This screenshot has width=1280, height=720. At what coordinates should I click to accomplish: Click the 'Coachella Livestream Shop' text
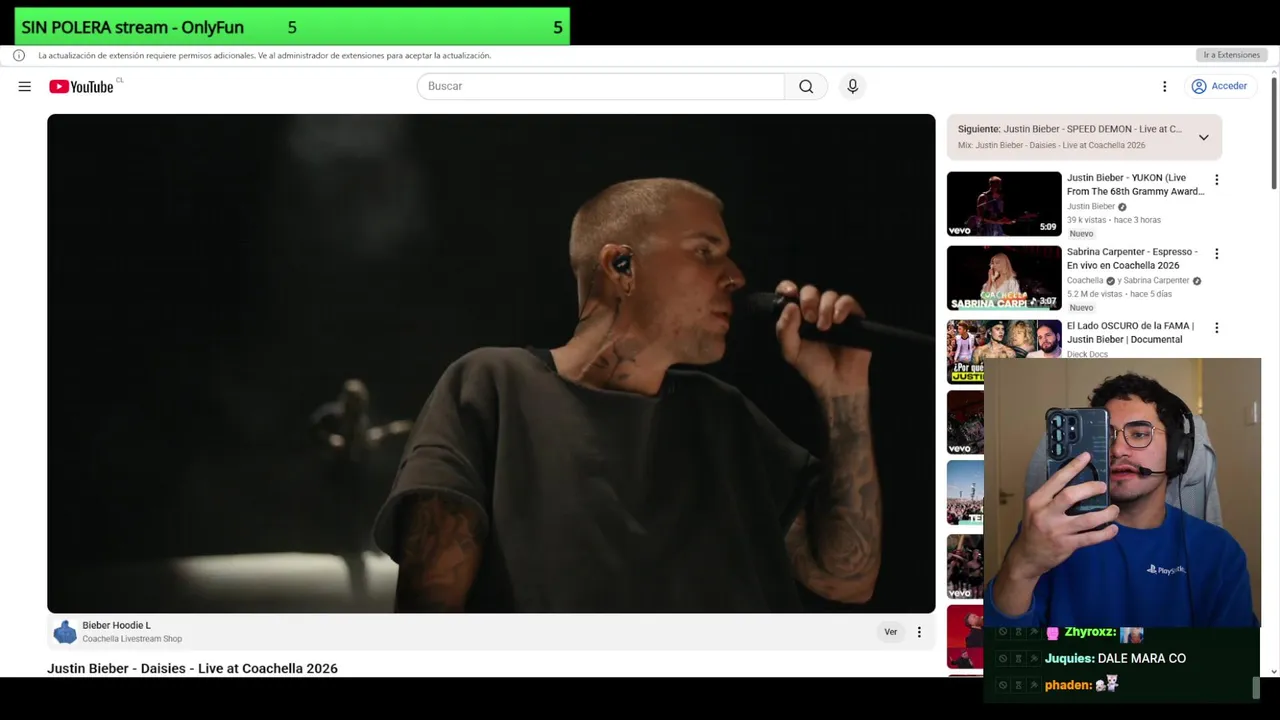click(x=132, y=639)
